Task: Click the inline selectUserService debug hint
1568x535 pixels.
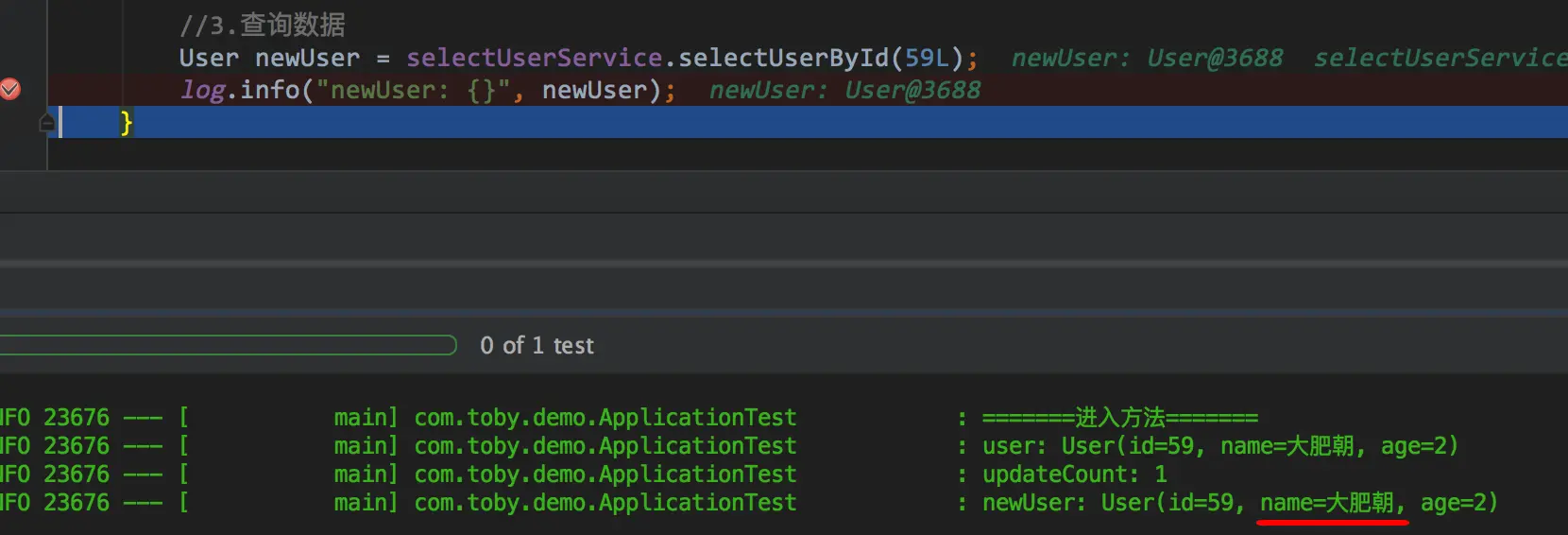Action: point(1440,58)
